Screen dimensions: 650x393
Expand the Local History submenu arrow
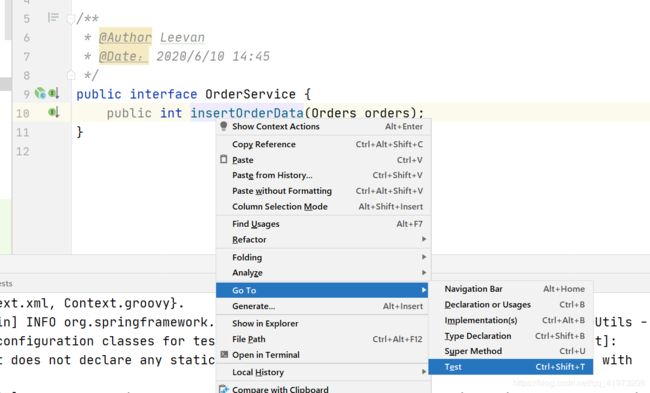point(424,372)
